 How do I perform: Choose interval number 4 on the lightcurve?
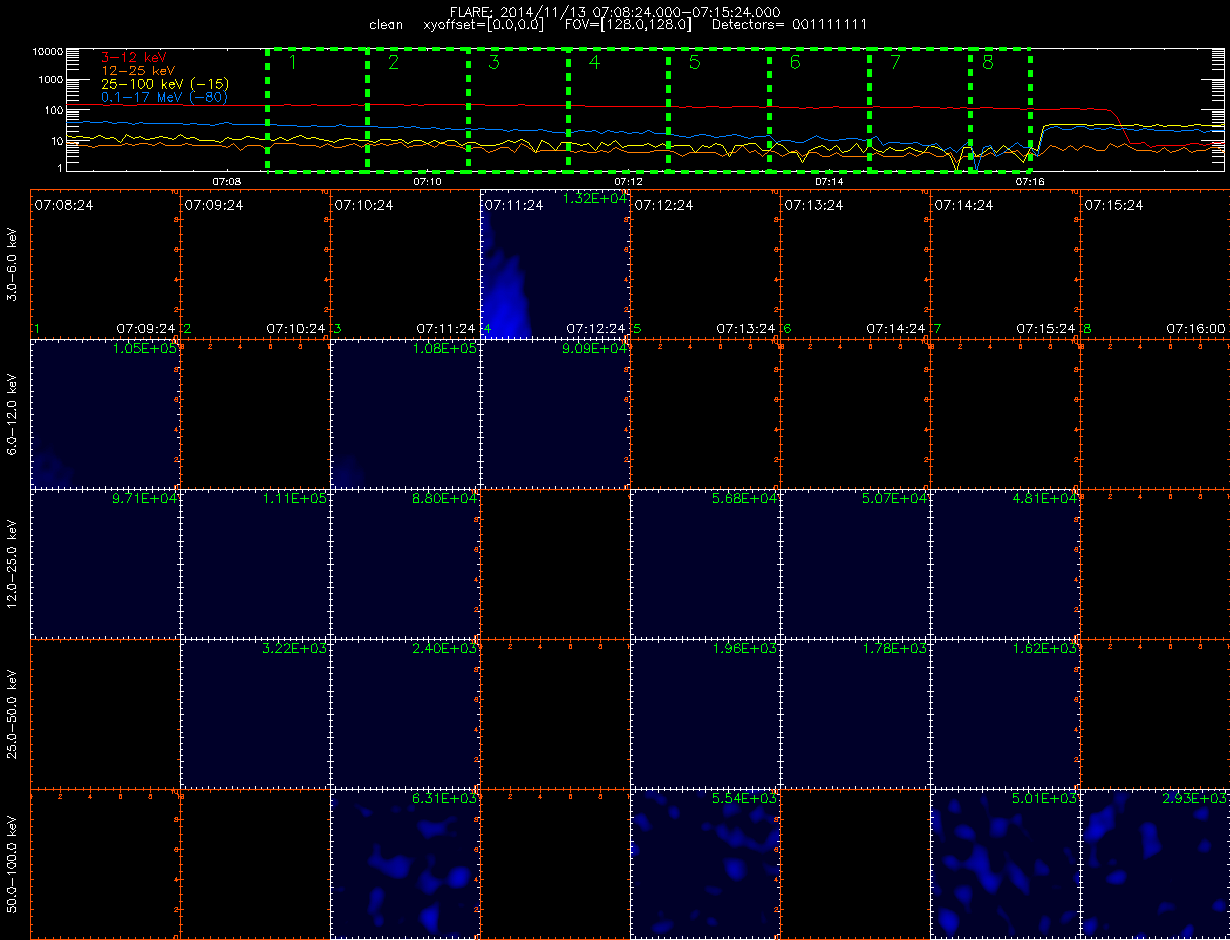tap(594, 63)
